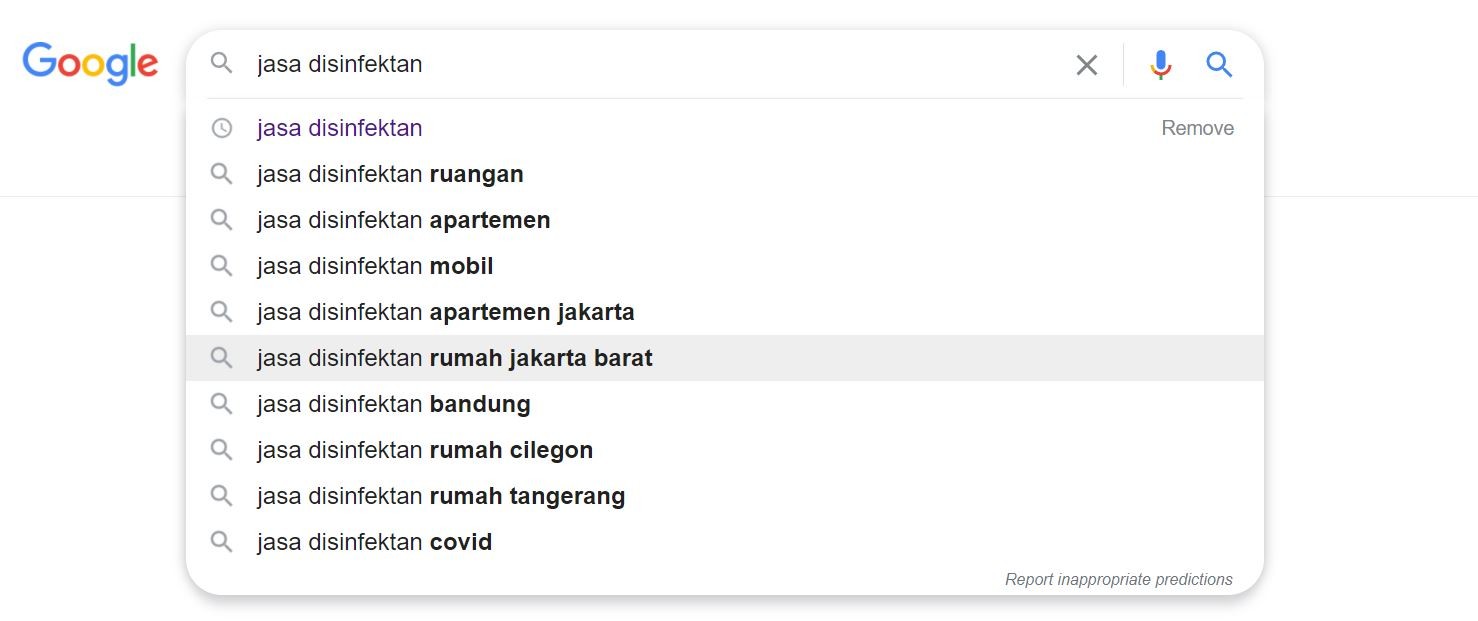
Task: Select suggestion jasa disinfektan apartemen jakarta
Action: 446,312
